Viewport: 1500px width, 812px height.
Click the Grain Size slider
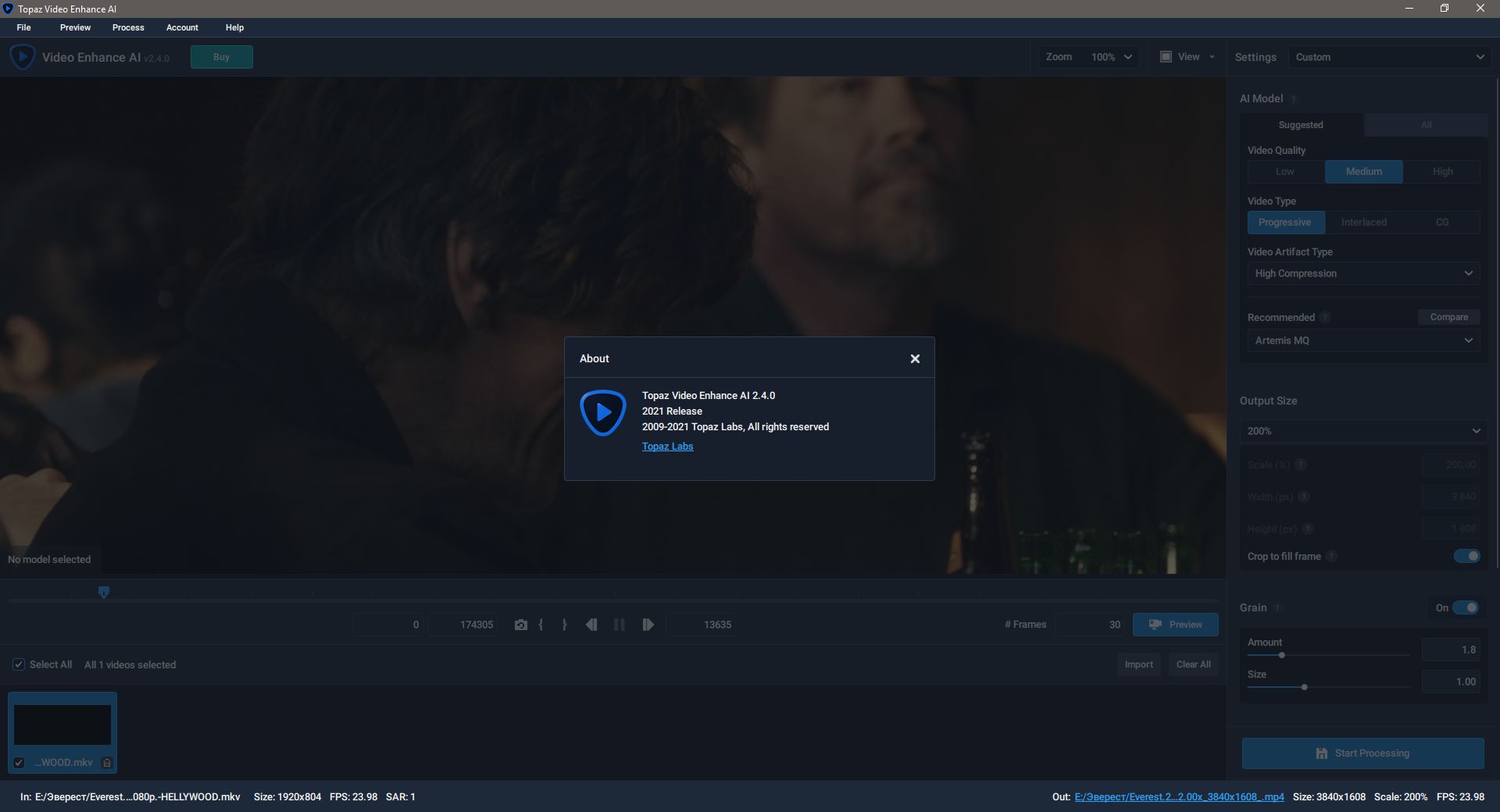[1328, 687]
